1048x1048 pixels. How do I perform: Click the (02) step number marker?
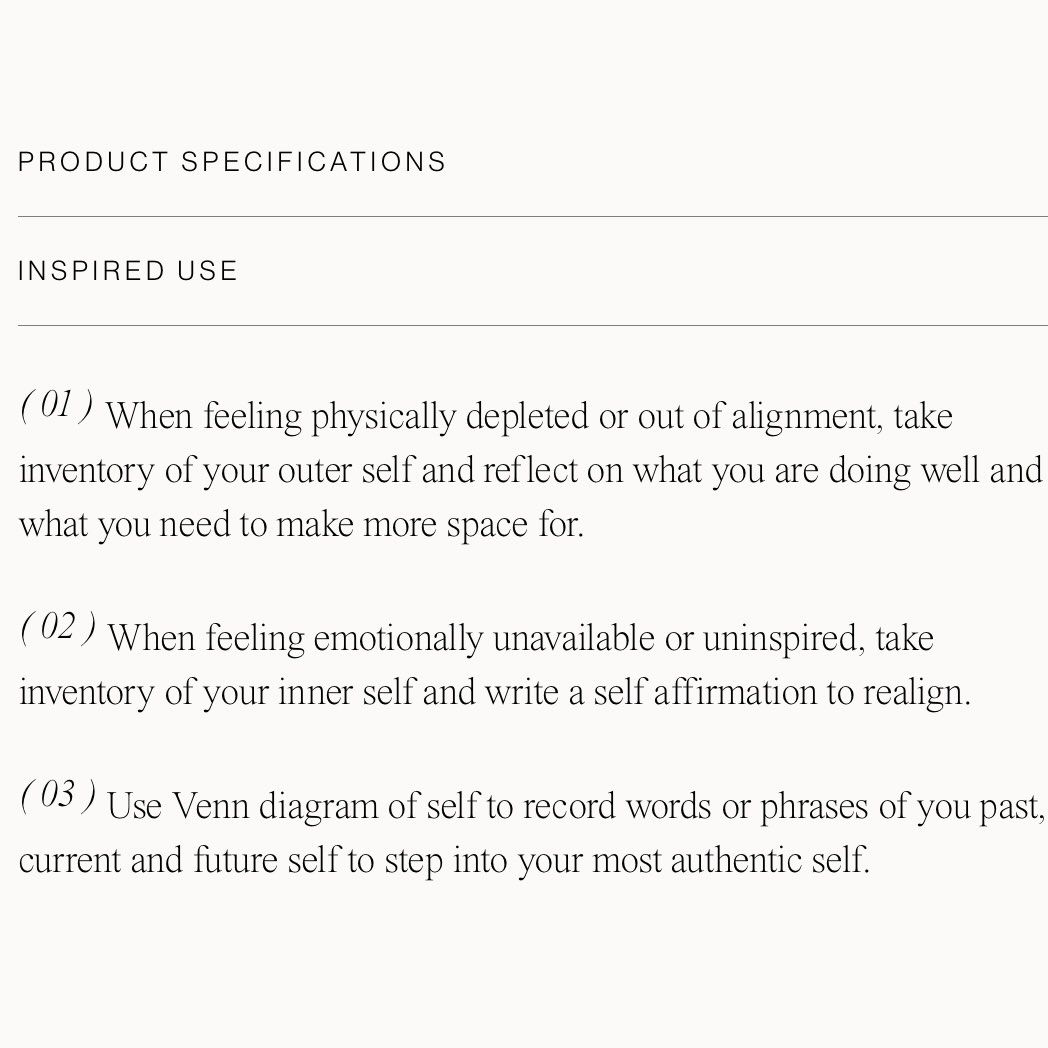(58, 629)
